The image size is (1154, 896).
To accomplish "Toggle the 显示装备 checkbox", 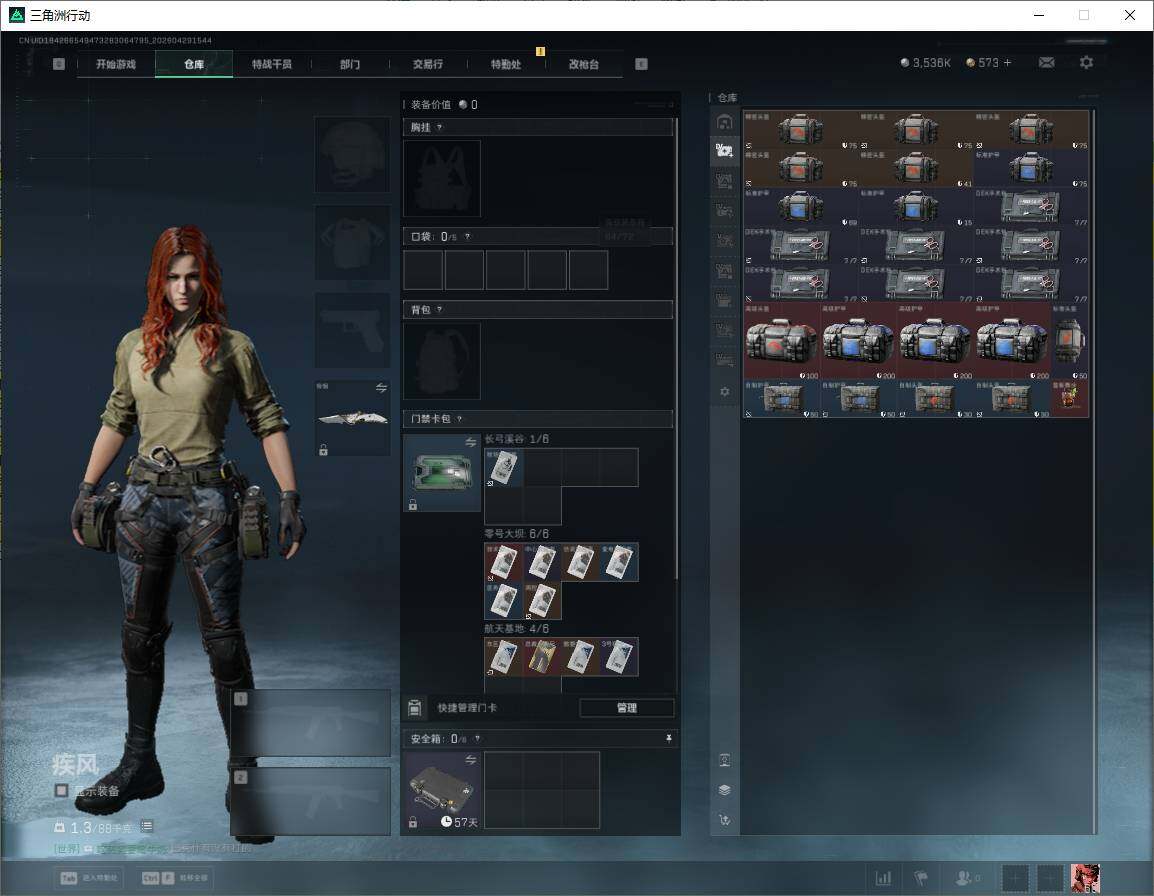I will click(x=62, y=791).
